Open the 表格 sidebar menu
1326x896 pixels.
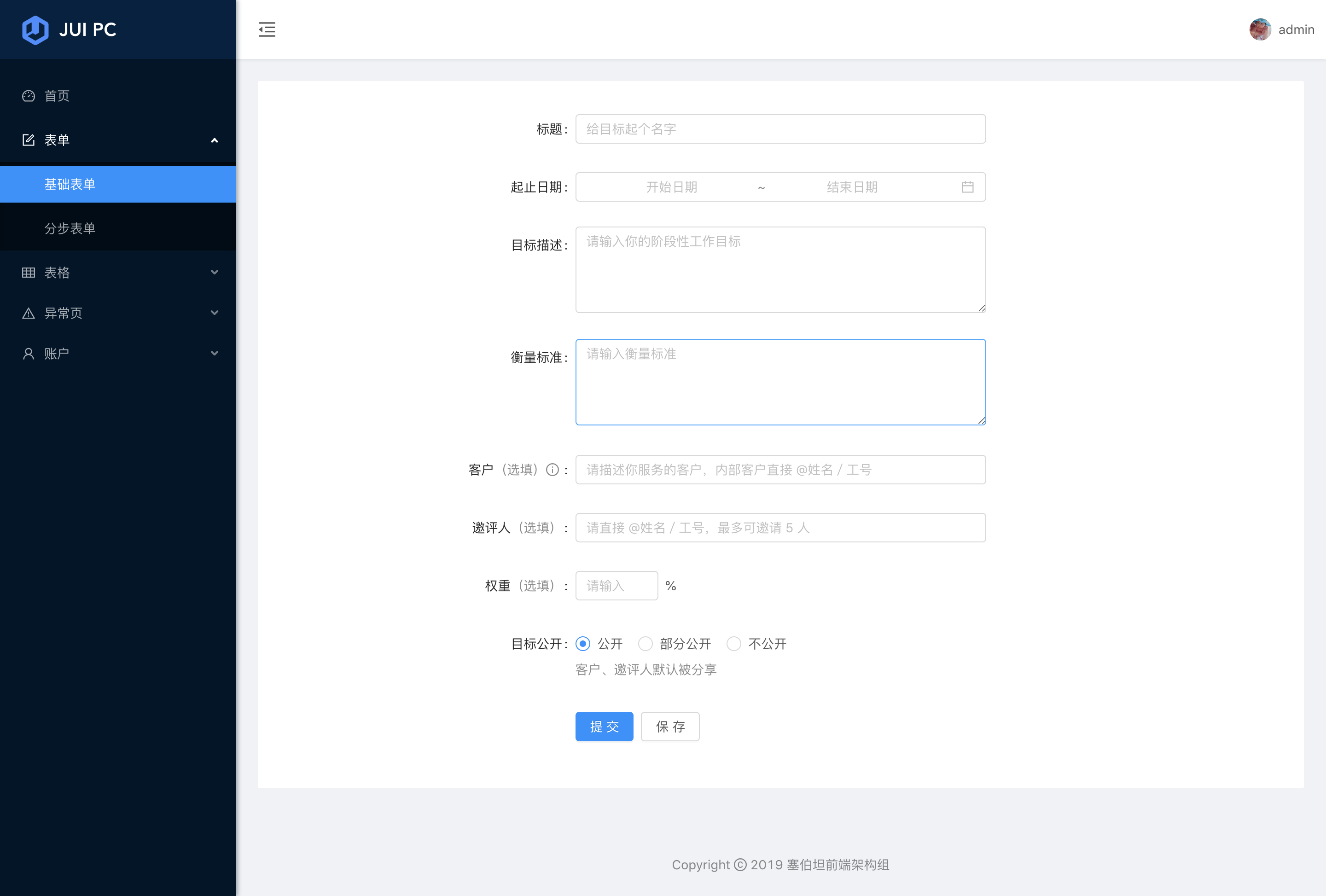[117, 273]
